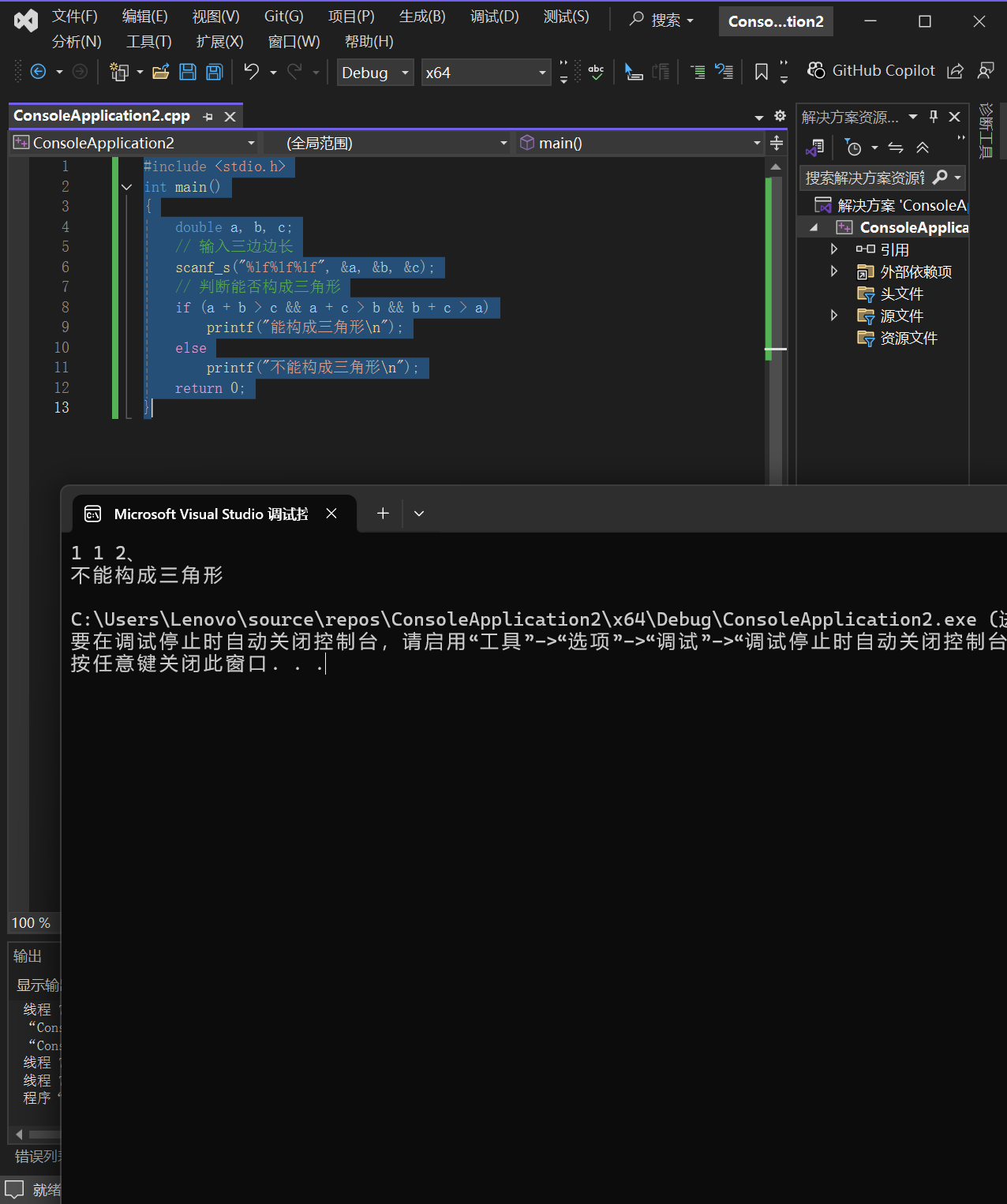Open the main() member dropdown
The width and height of the screenshot is (1007, 1204).
click(x=640, y=143)
